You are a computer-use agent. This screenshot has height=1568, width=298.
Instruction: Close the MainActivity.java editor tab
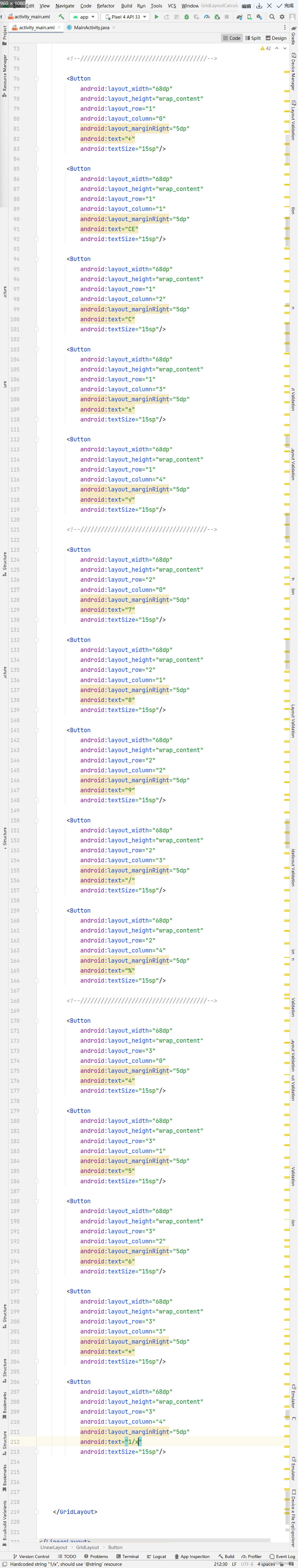pos(114,27)
